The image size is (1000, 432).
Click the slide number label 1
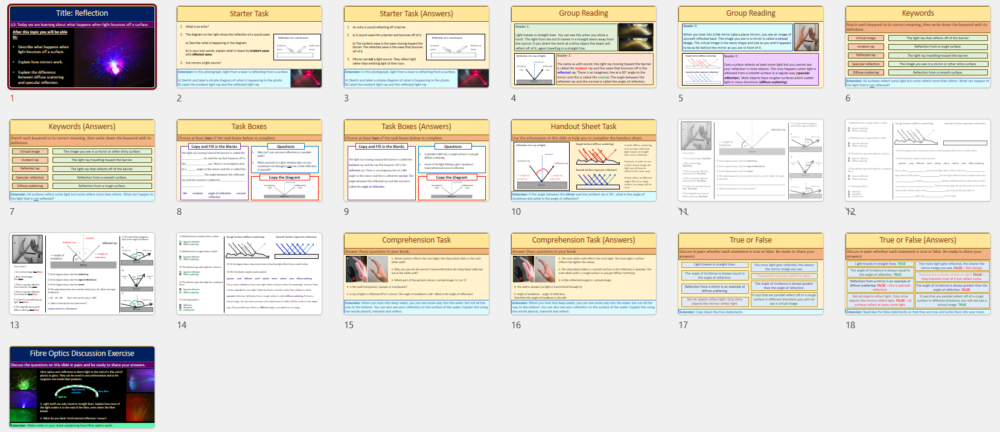click(11, 98)
